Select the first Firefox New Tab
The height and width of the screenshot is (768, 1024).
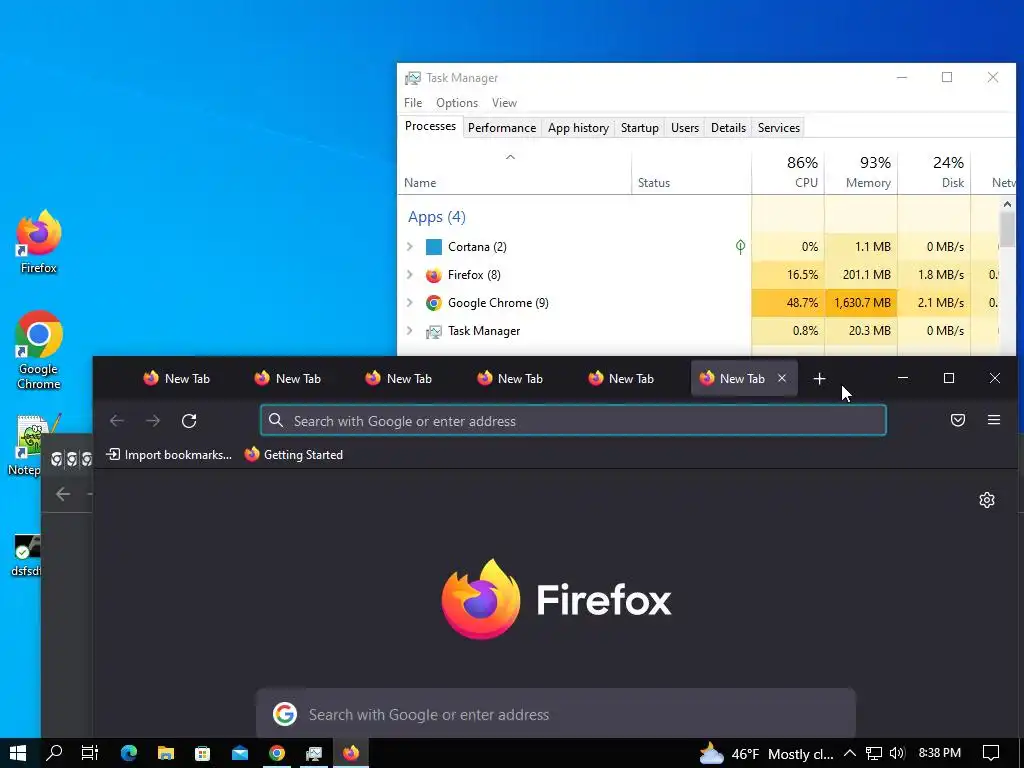tap(177, 379)
